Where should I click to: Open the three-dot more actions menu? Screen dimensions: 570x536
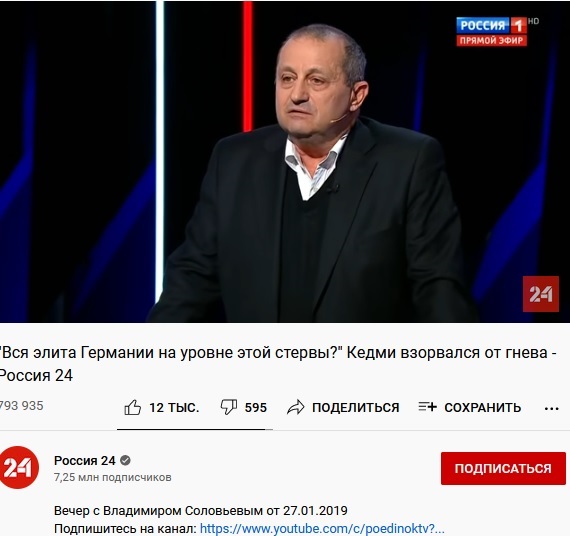tap(551, 409)
